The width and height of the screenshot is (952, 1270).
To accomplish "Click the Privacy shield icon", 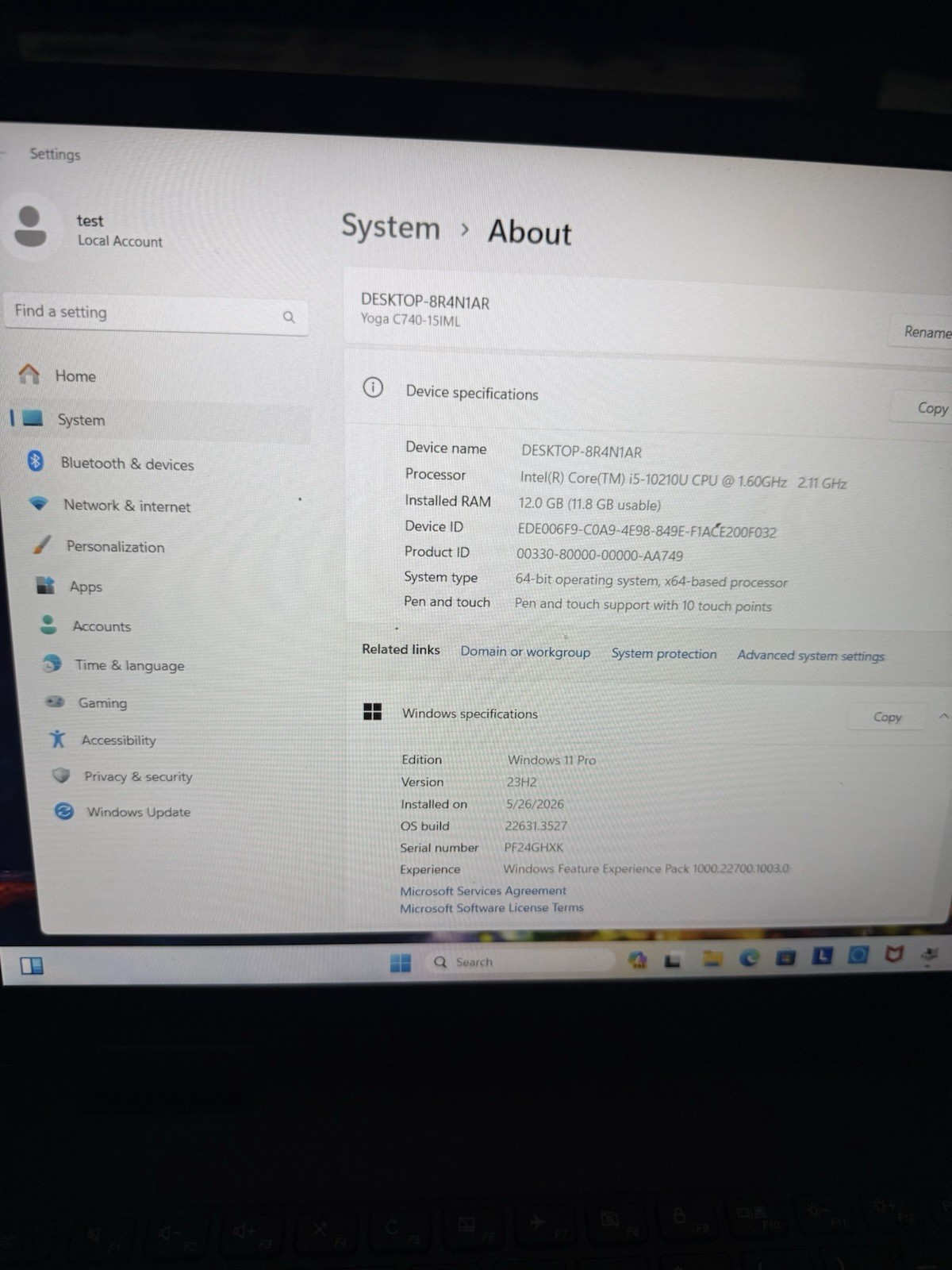I will (60, 775).
